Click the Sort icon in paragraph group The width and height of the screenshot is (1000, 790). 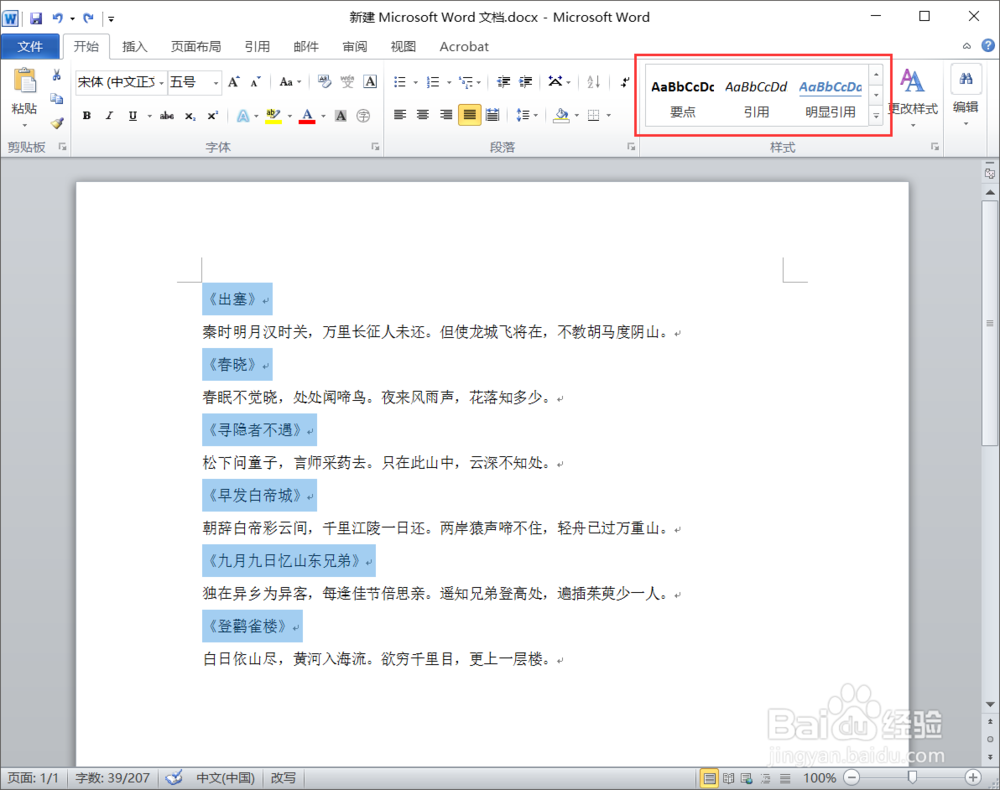593,82
